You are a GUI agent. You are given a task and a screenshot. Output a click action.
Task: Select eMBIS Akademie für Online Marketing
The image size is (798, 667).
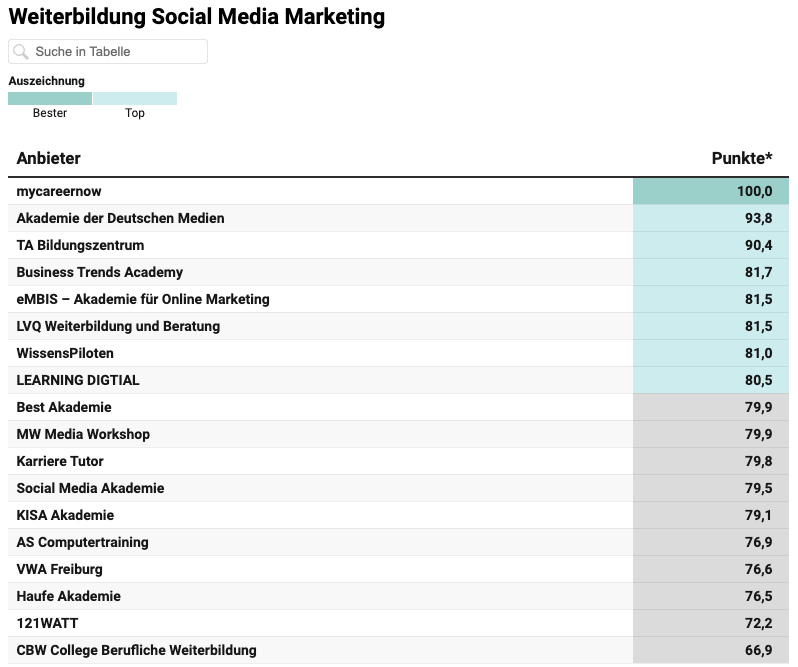143,299
